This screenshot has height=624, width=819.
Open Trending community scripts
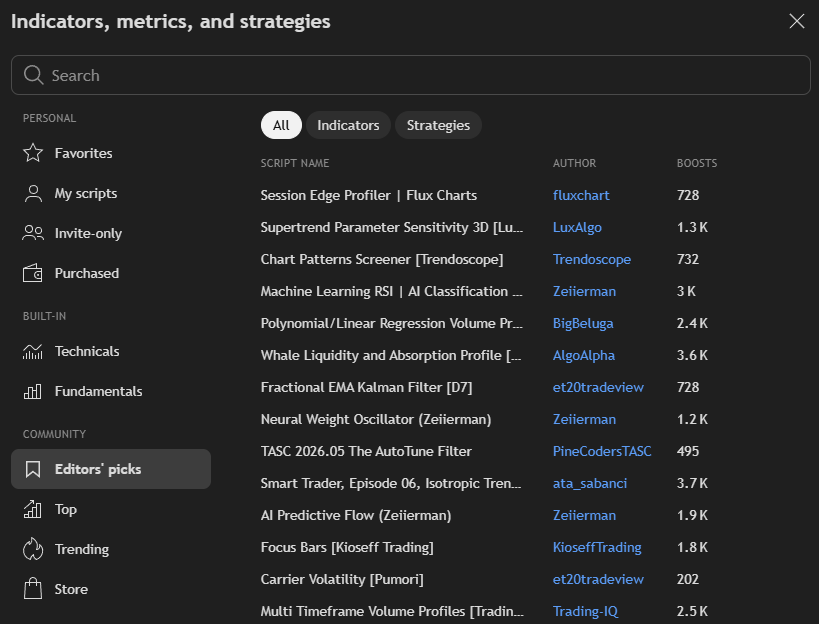(x=111, y=549)
